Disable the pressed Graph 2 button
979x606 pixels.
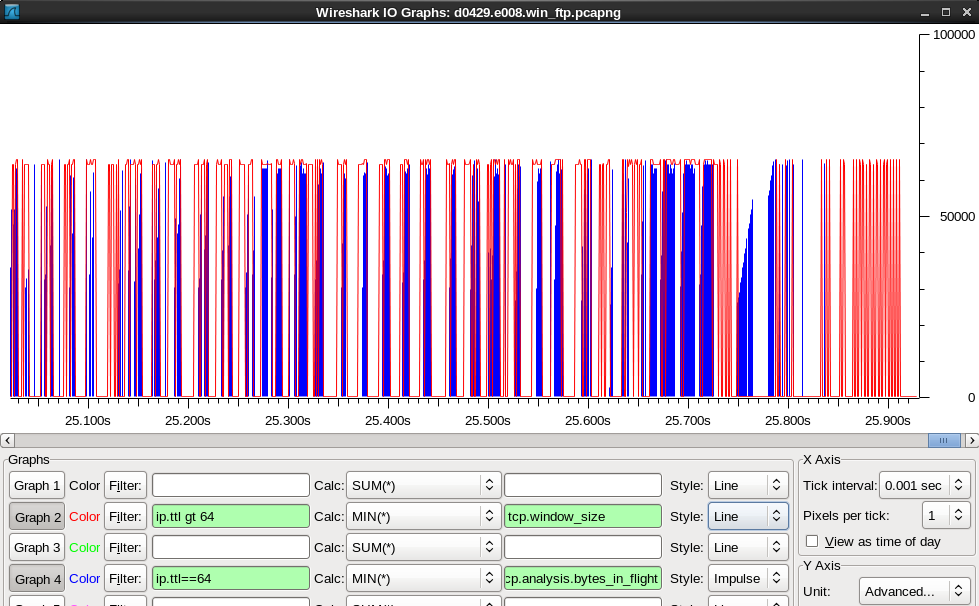pyautogui.click(x=36, y=516)
